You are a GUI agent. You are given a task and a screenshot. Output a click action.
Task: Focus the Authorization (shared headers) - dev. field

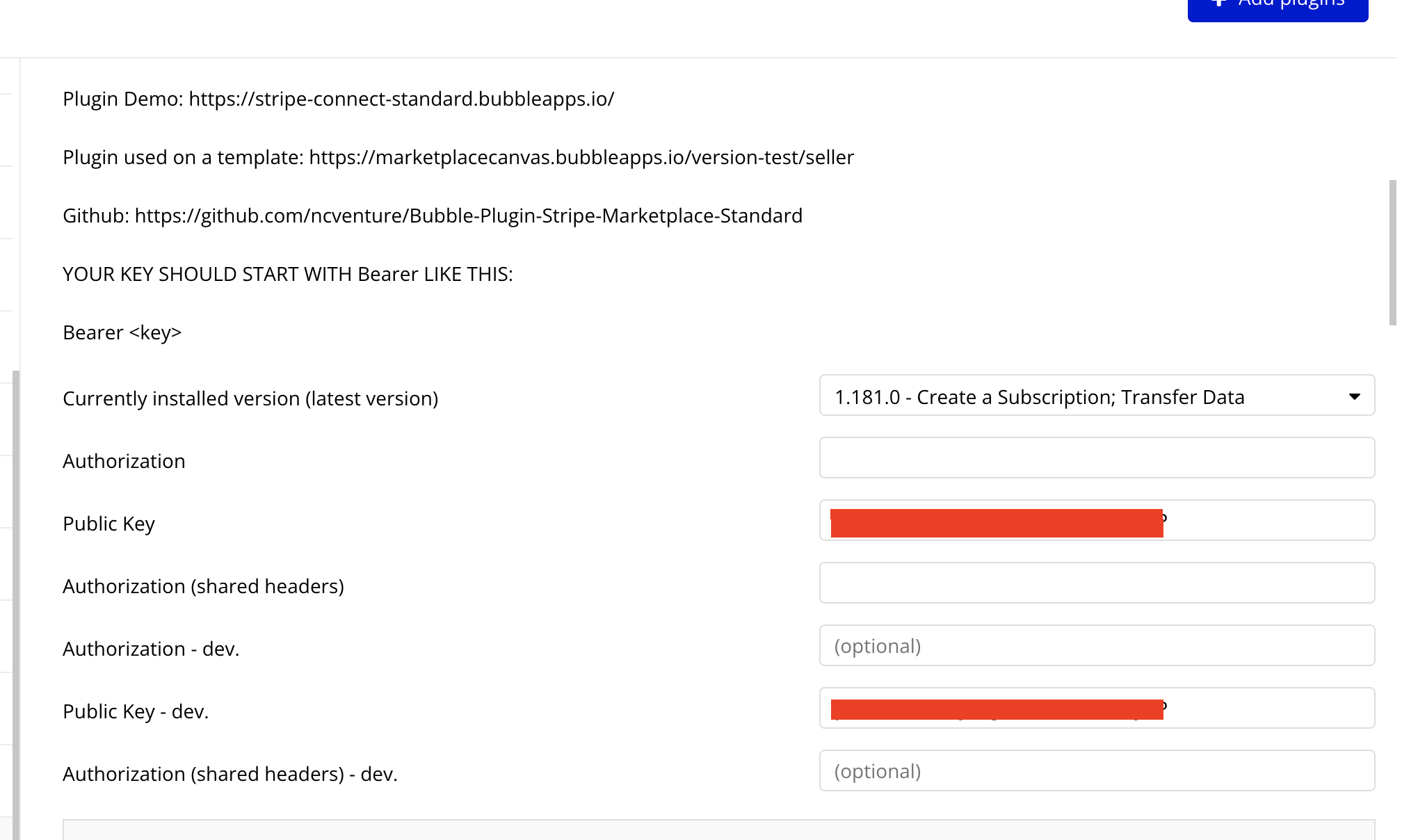[1097, 770]
